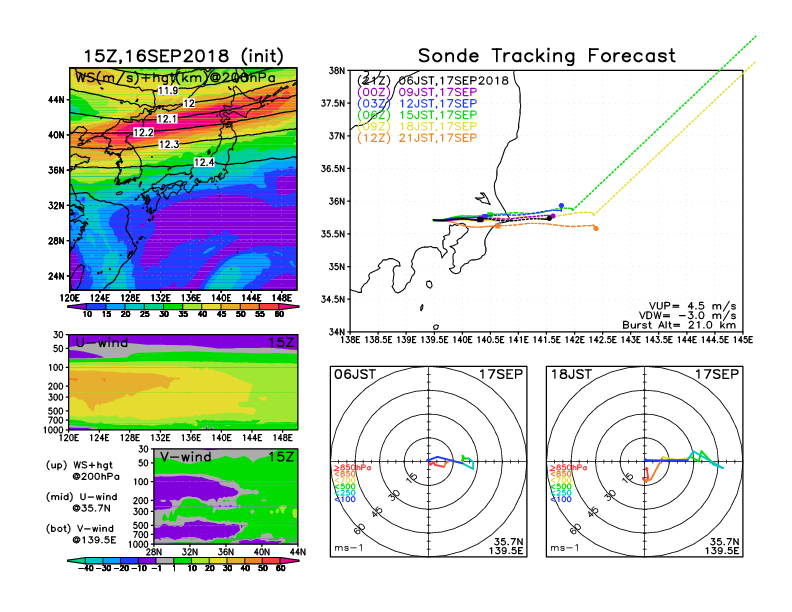
Task: Click the green dashed track heading northeast
Action: click(x=664, y=122)
